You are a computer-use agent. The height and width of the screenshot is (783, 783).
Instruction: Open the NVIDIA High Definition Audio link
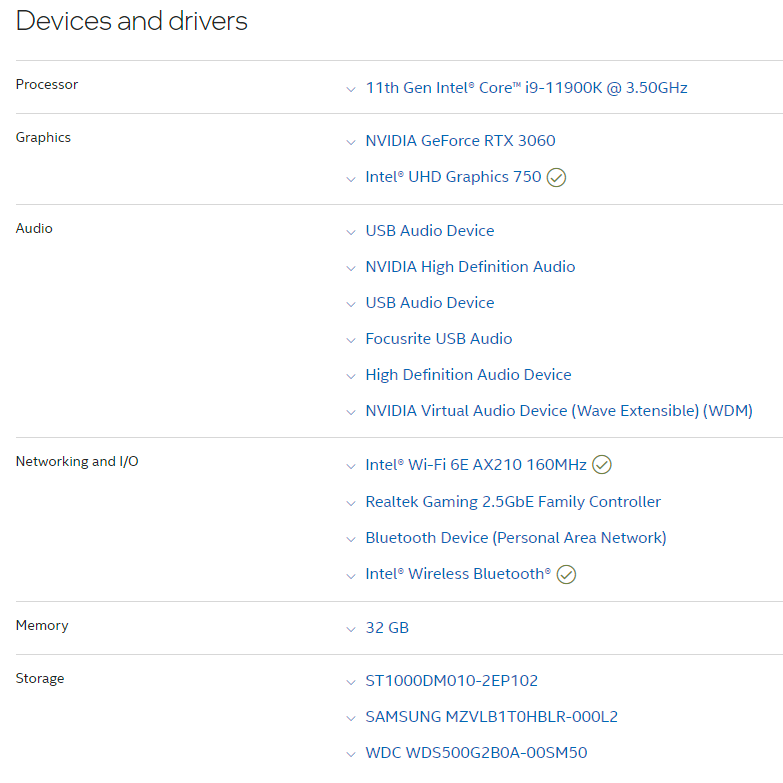pos(470,267)
